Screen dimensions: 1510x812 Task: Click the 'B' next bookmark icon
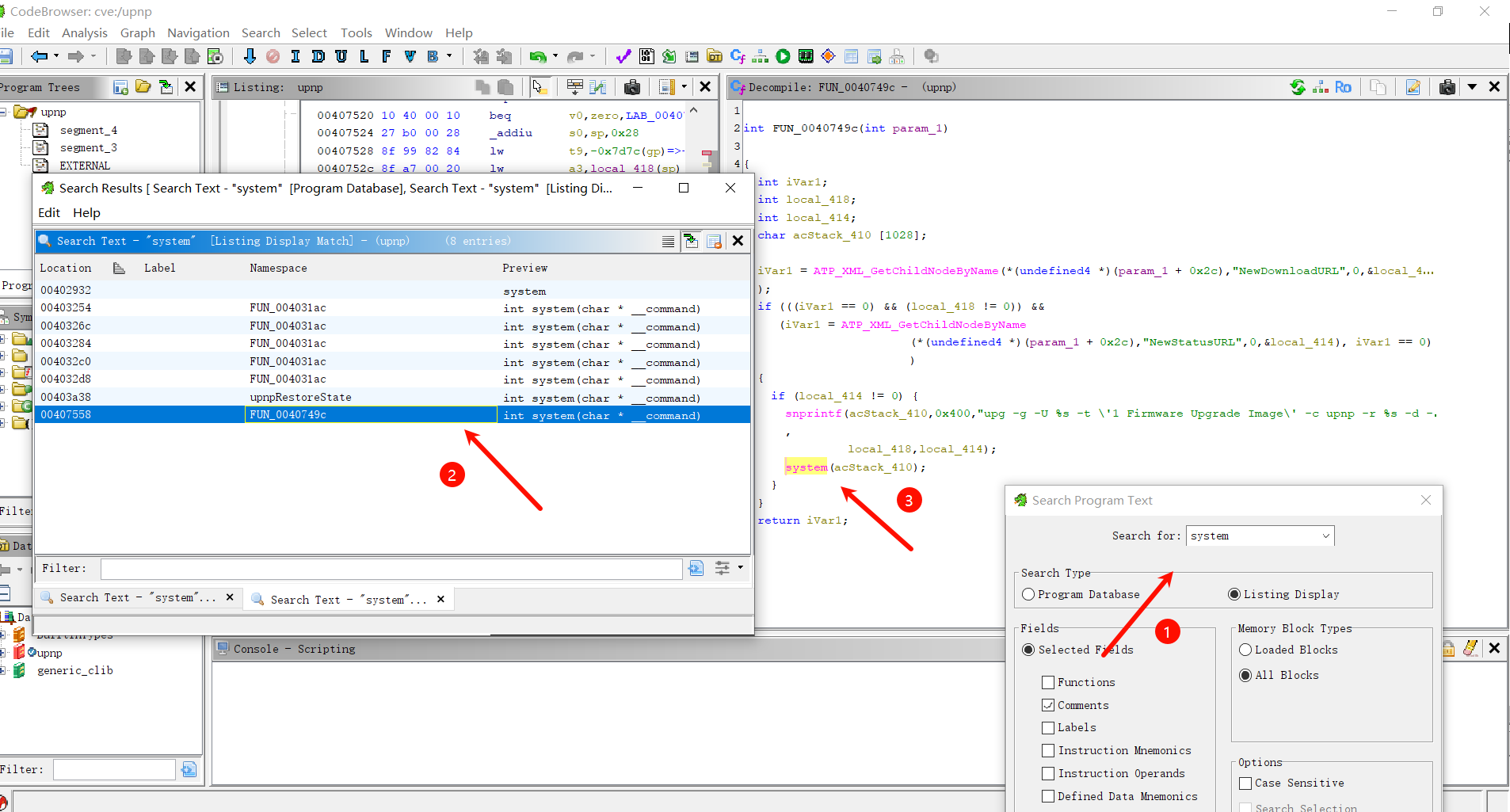[x=433, y=56]
